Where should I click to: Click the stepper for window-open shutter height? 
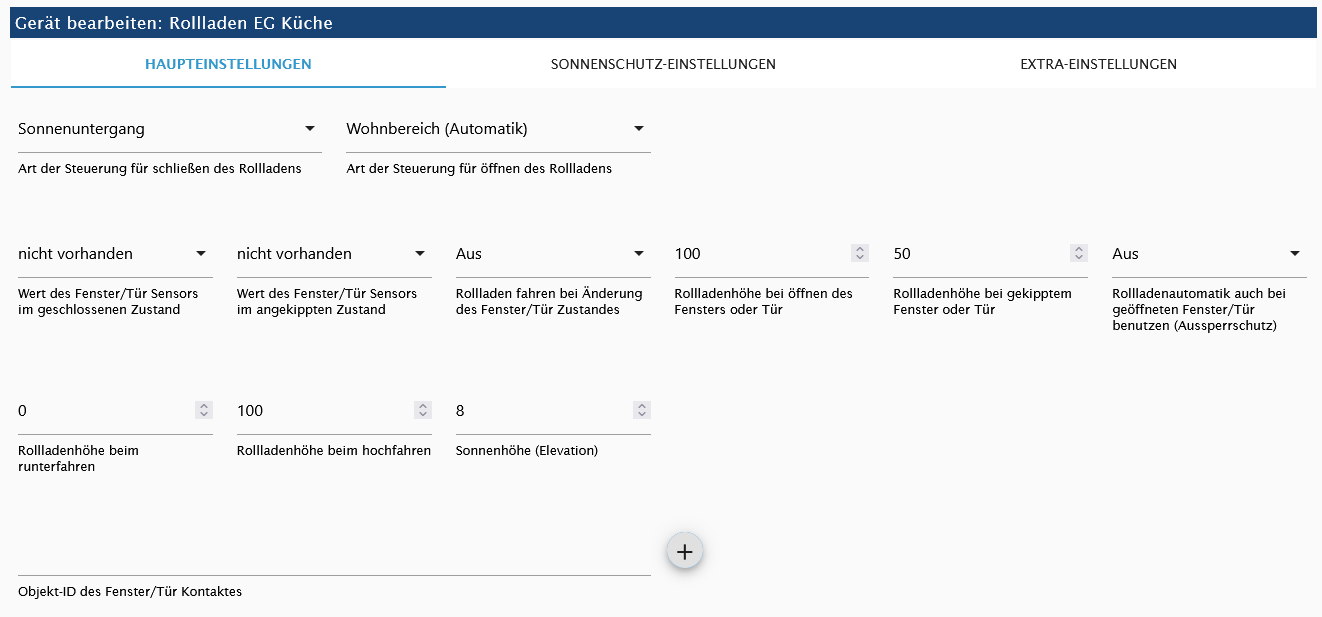click(x=860, y=254)
